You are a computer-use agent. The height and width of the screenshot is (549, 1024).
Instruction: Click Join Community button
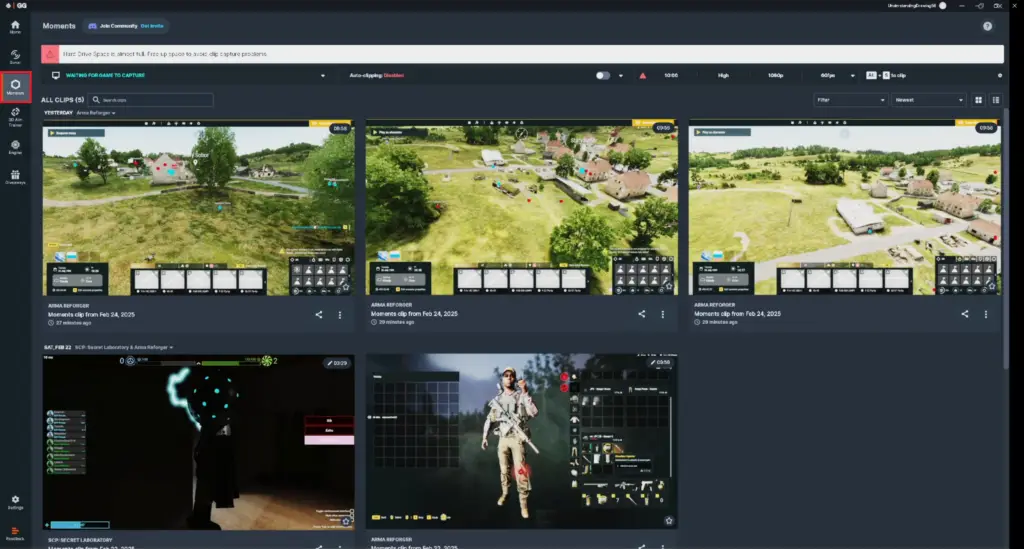(126, 26)
